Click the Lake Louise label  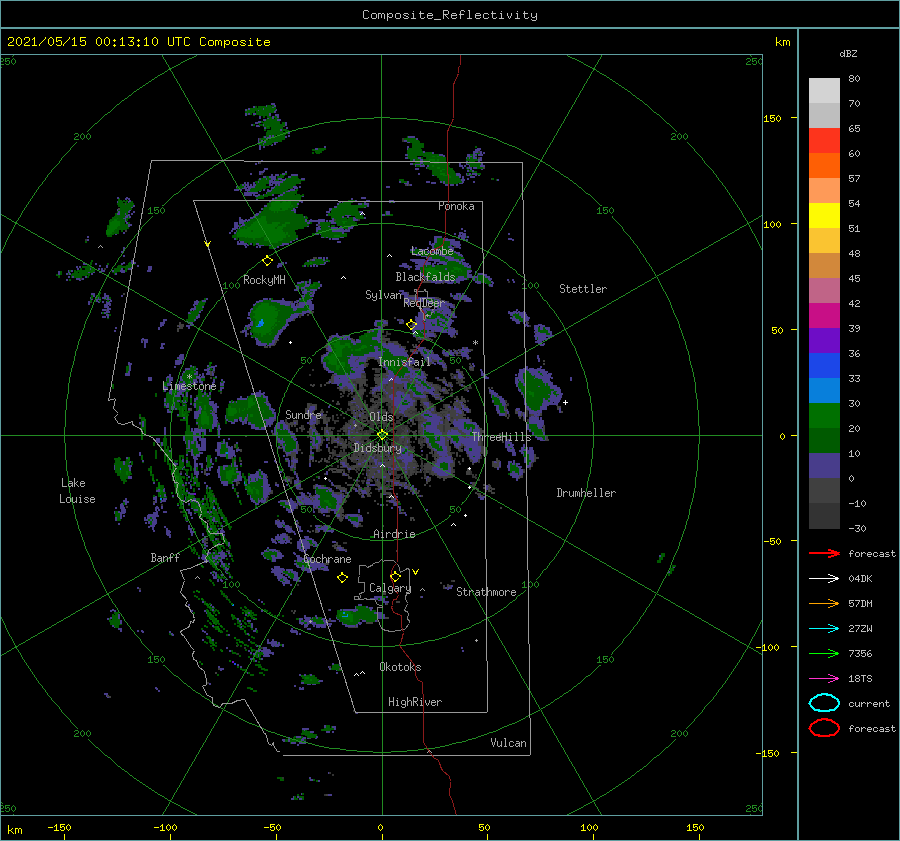click(77, 491)
